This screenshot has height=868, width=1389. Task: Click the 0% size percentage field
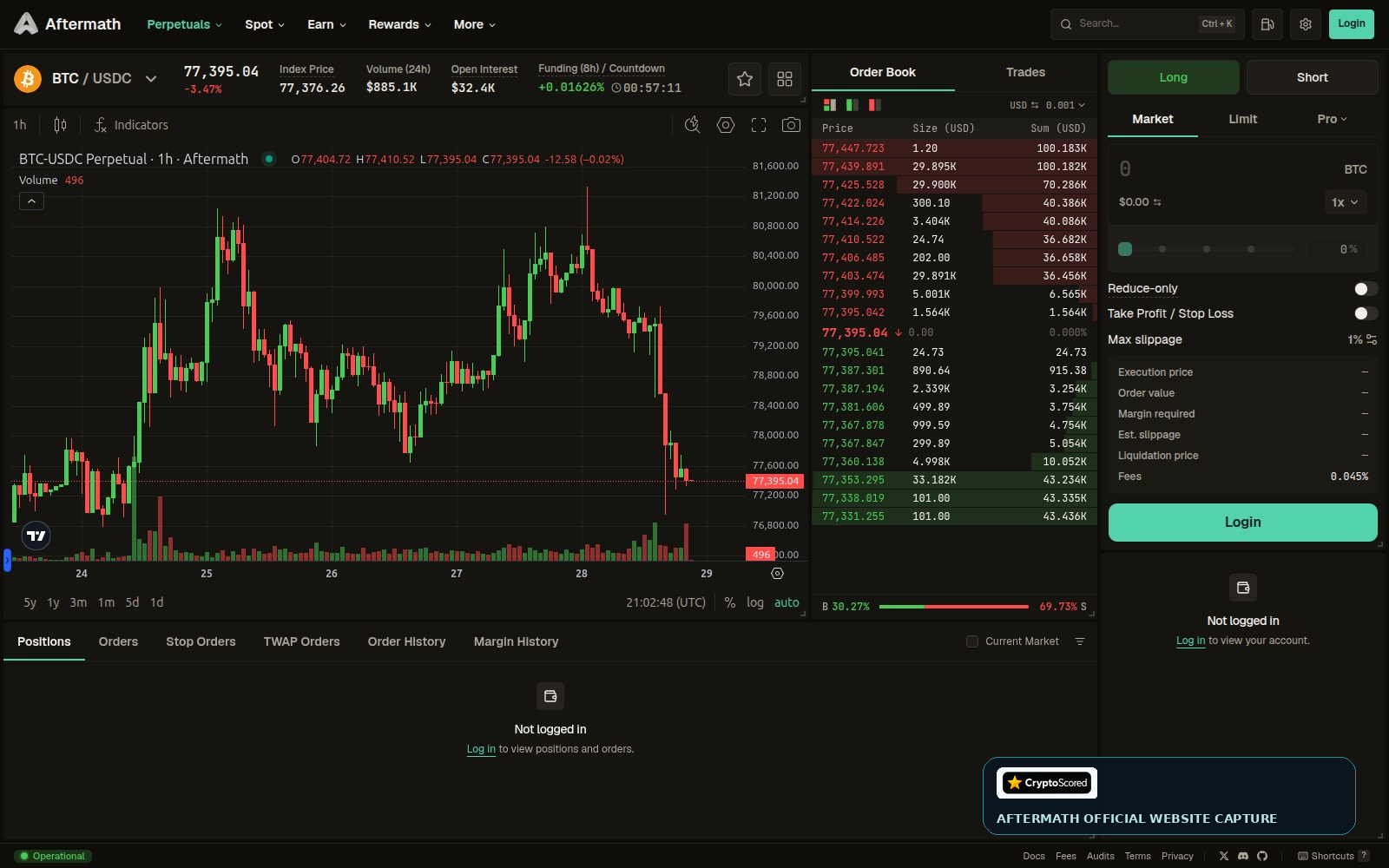(x=1337, y=249)
